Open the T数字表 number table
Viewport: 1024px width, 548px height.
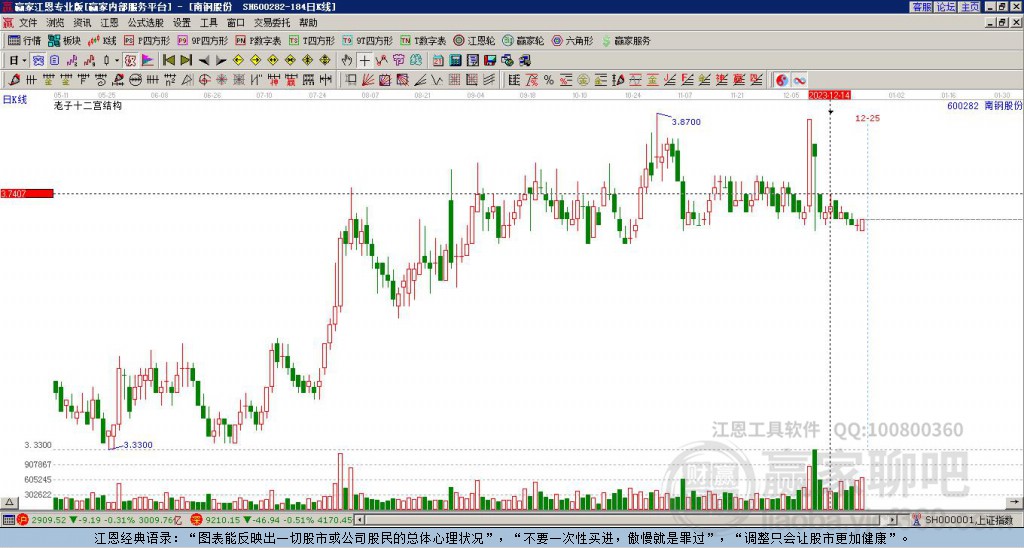[x=423, y=40]
